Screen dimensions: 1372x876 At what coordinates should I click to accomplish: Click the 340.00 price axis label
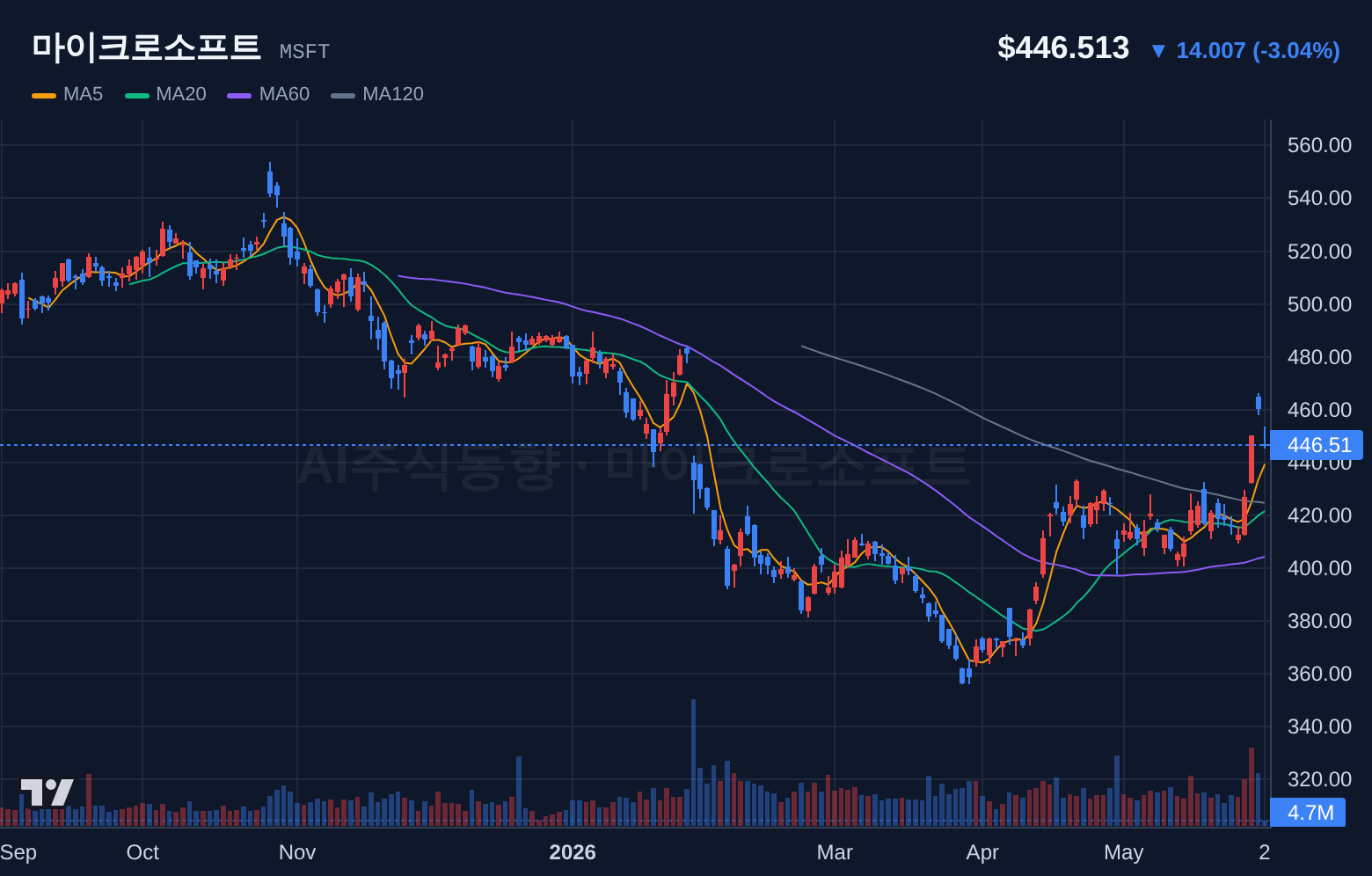point(1319,726)
